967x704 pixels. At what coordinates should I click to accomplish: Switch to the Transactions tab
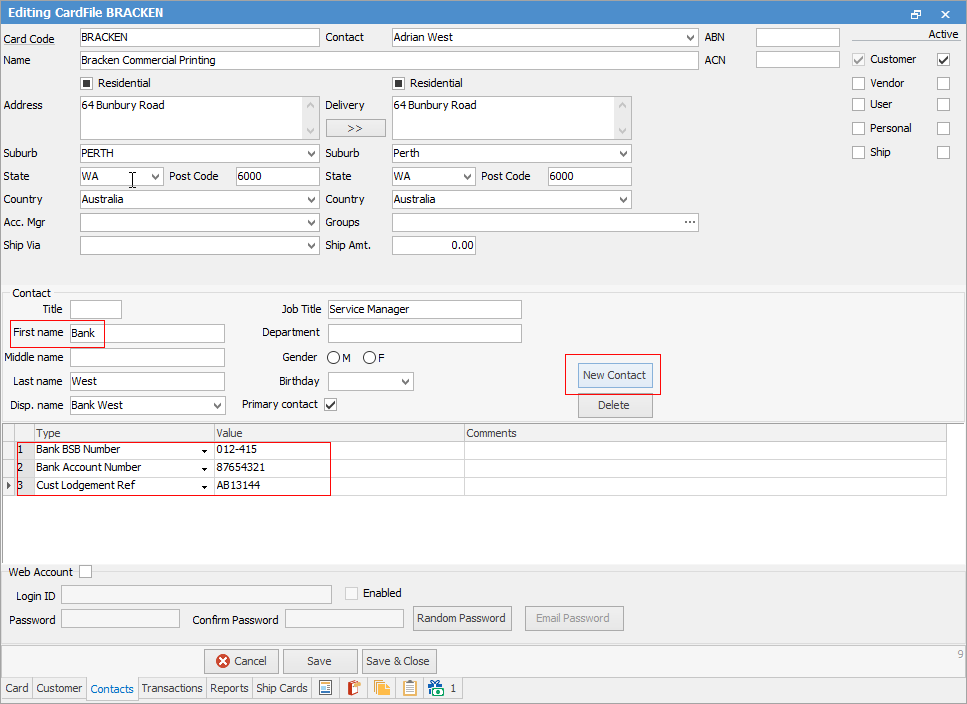pyautogui.click(x=171, y=688)
